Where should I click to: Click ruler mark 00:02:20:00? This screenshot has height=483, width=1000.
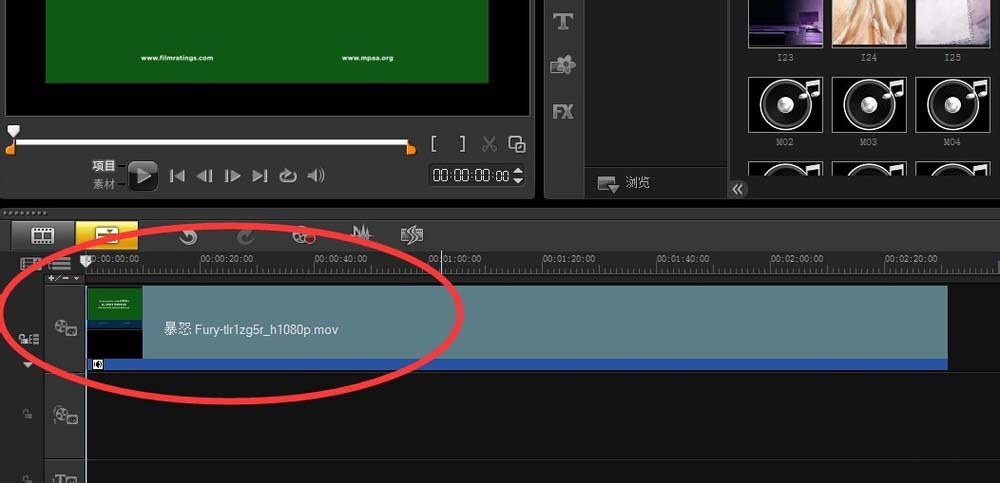point(911,259)
